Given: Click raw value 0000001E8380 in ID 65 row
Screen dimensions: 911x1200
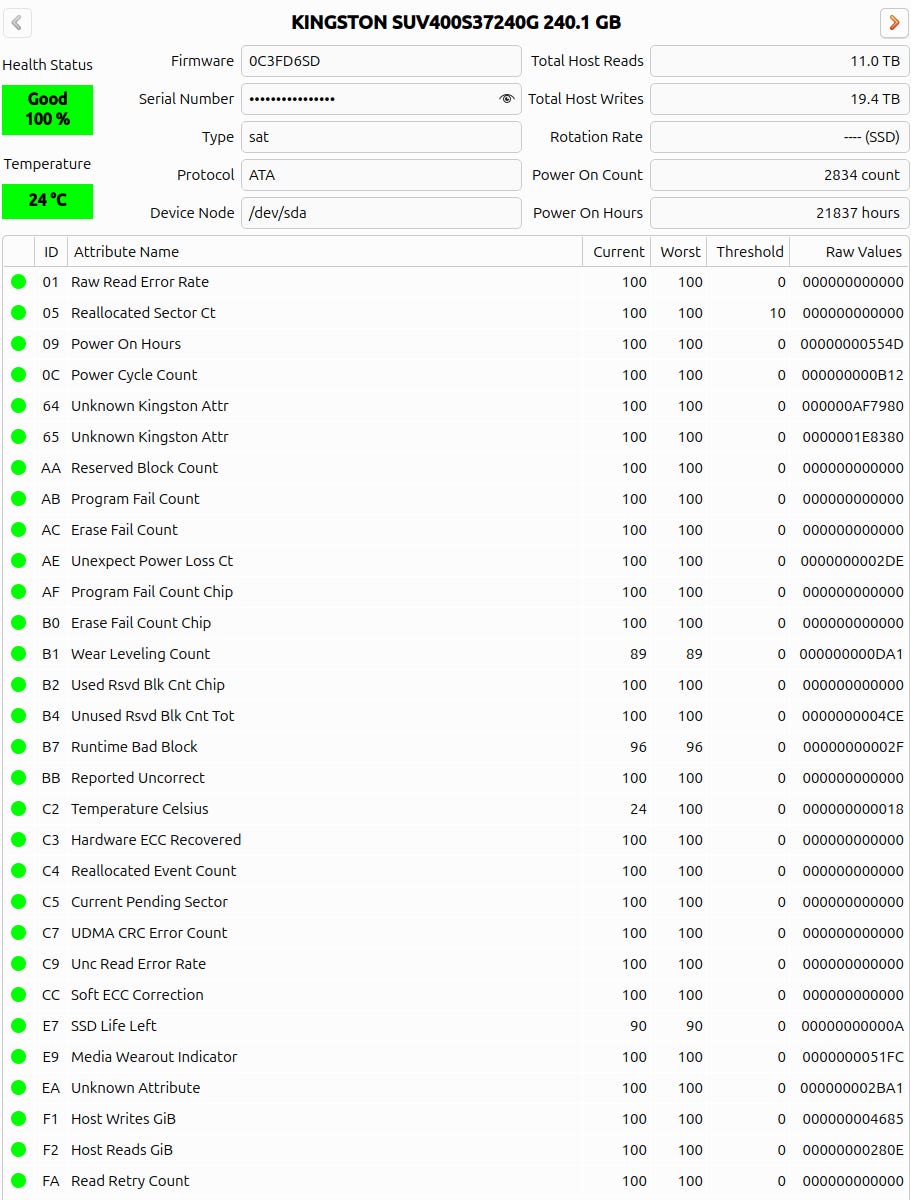Looking at the screenshot, I should pos(853,437).
